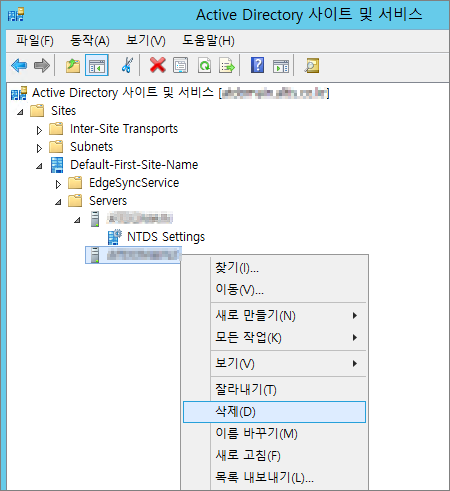Image resolution: width=450 pixels, height=491 pixels.
Task: Expand the Subnets node
Action: click(x=39, y=148)
